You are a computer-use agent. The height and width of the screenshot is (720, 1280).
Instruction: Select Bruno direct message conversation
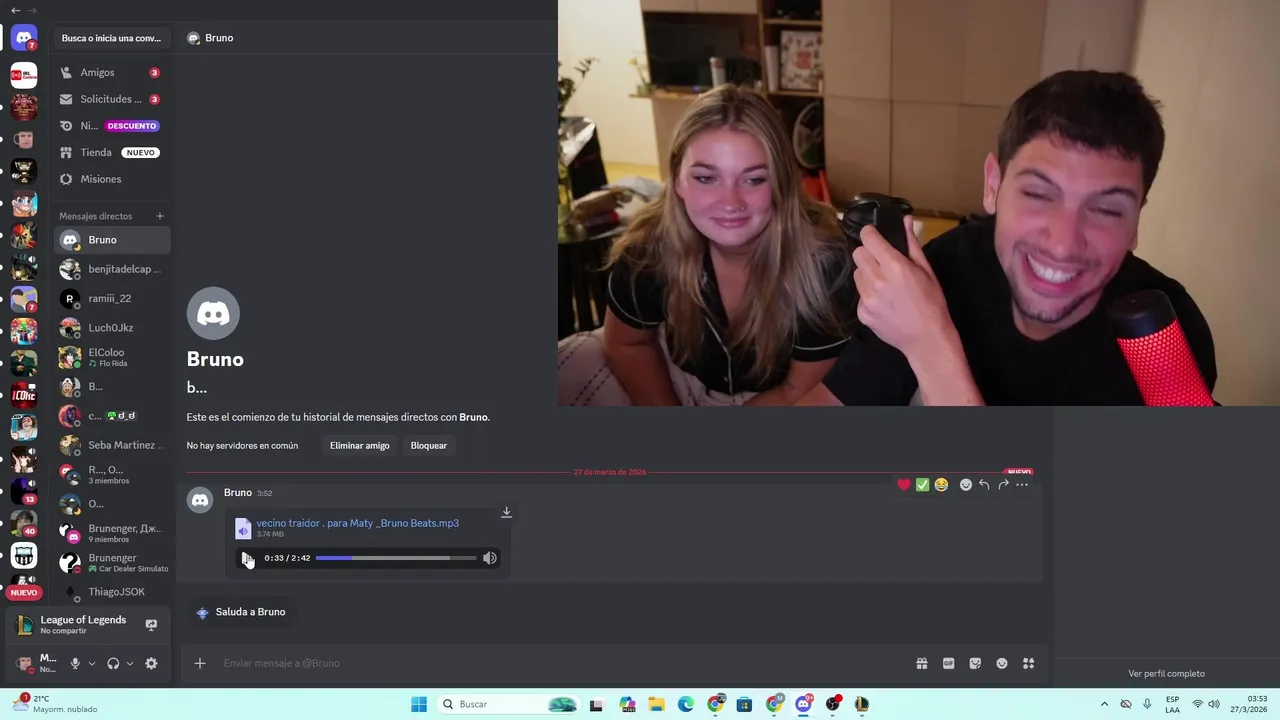pyautogui.click(x=111, y=240)
